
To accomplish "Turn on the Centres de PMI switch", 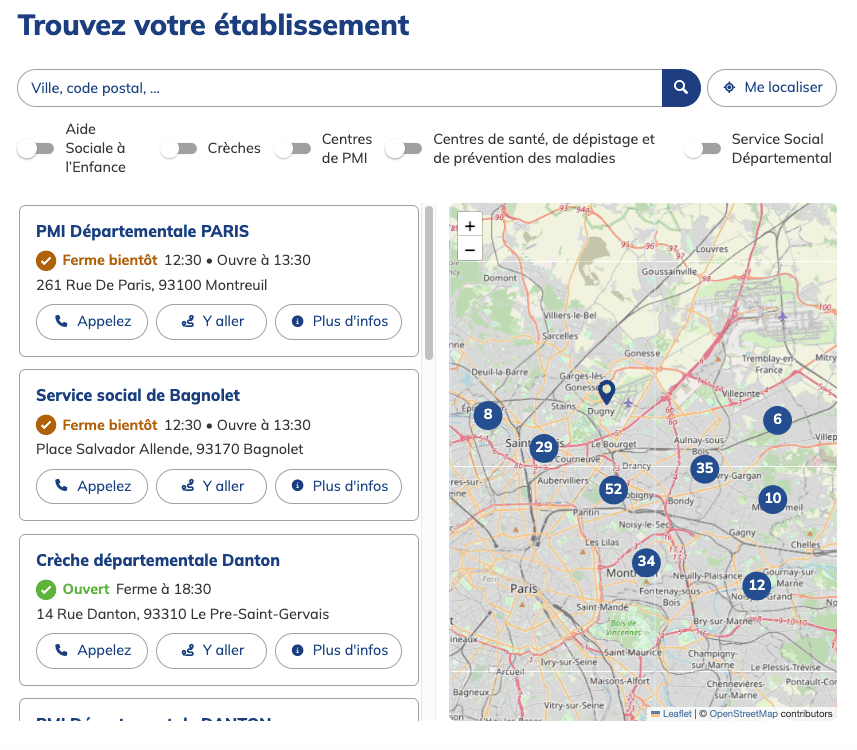I will point(293,147).
